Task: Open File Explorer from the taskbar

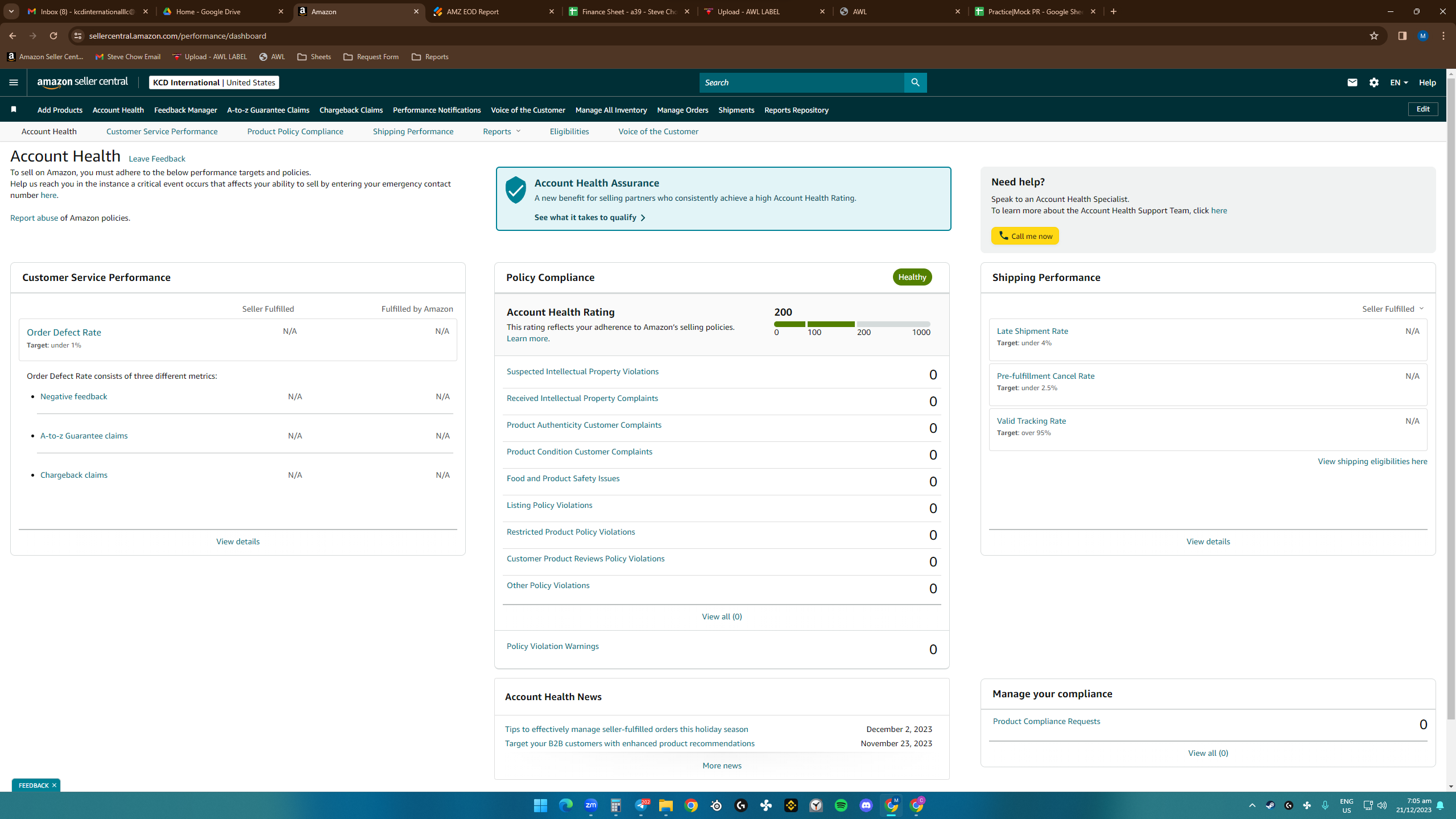Action: [x=666, y=805]
